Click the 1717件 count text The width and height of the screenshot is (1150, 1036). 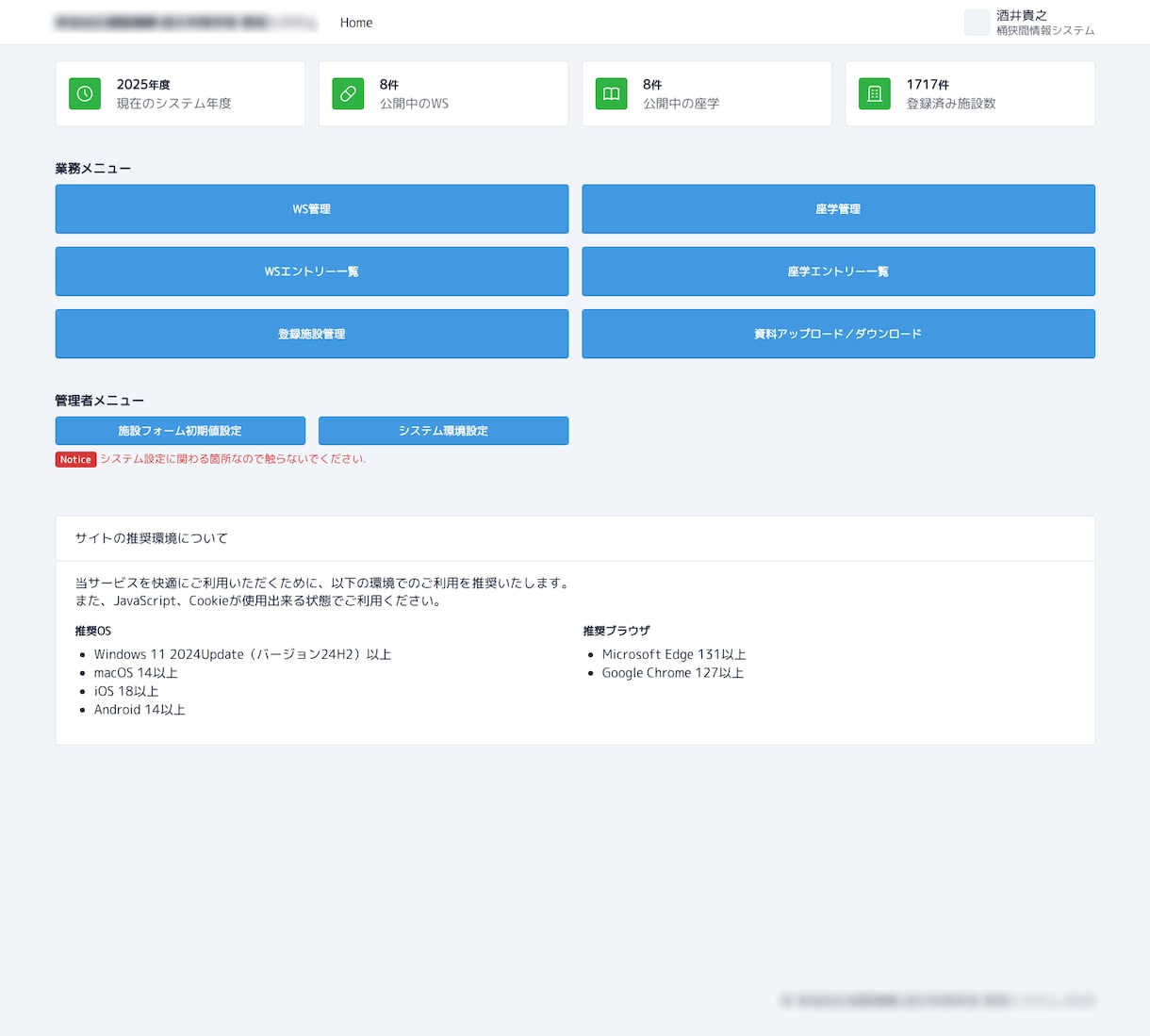928,85
